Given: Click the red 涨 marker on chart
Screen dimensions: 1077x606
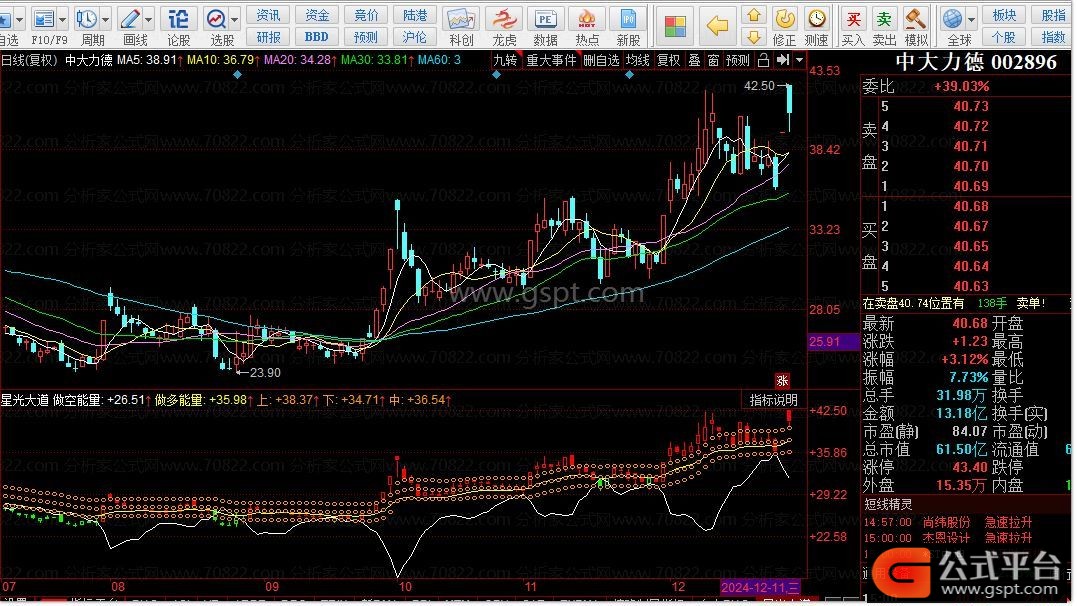Looking at the screenshot, I should pos(782,380).
